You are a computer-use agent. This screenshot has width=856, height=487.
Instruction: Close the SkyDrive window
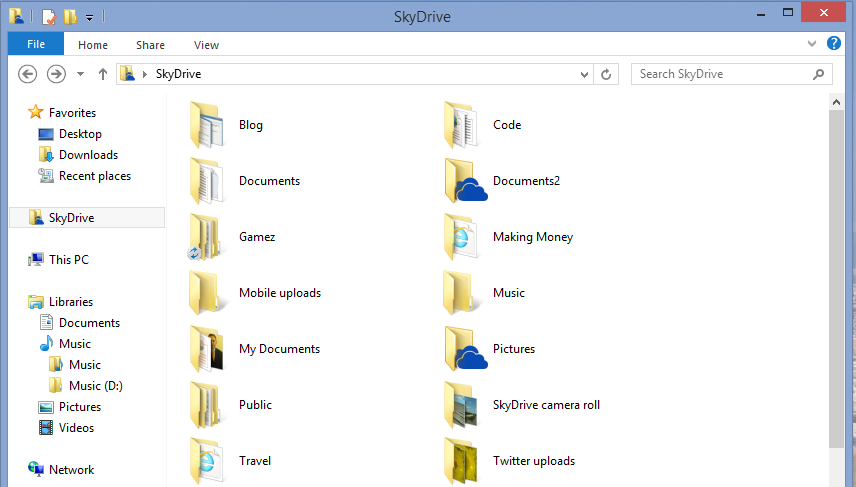pyautogui.click(x=824, y=12)
